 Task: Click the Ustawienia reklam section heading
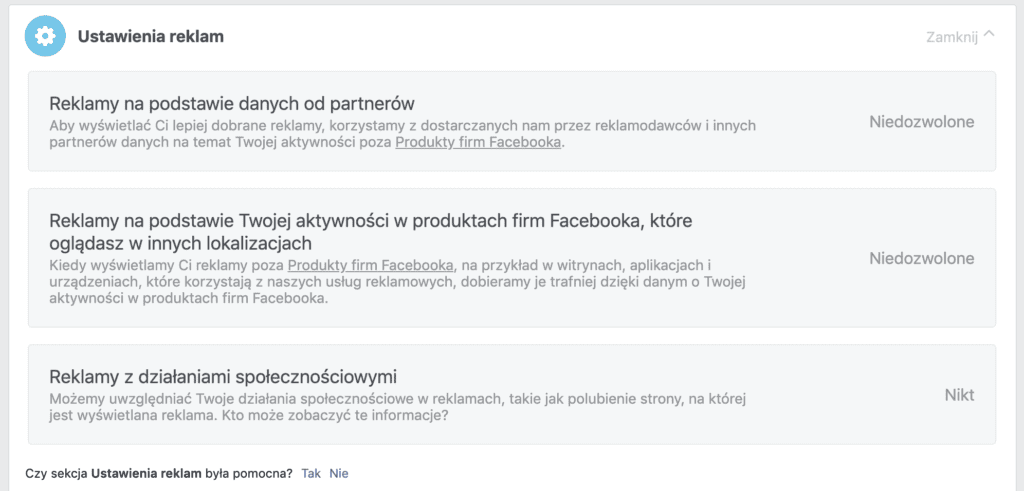click(x=151, y=37)
